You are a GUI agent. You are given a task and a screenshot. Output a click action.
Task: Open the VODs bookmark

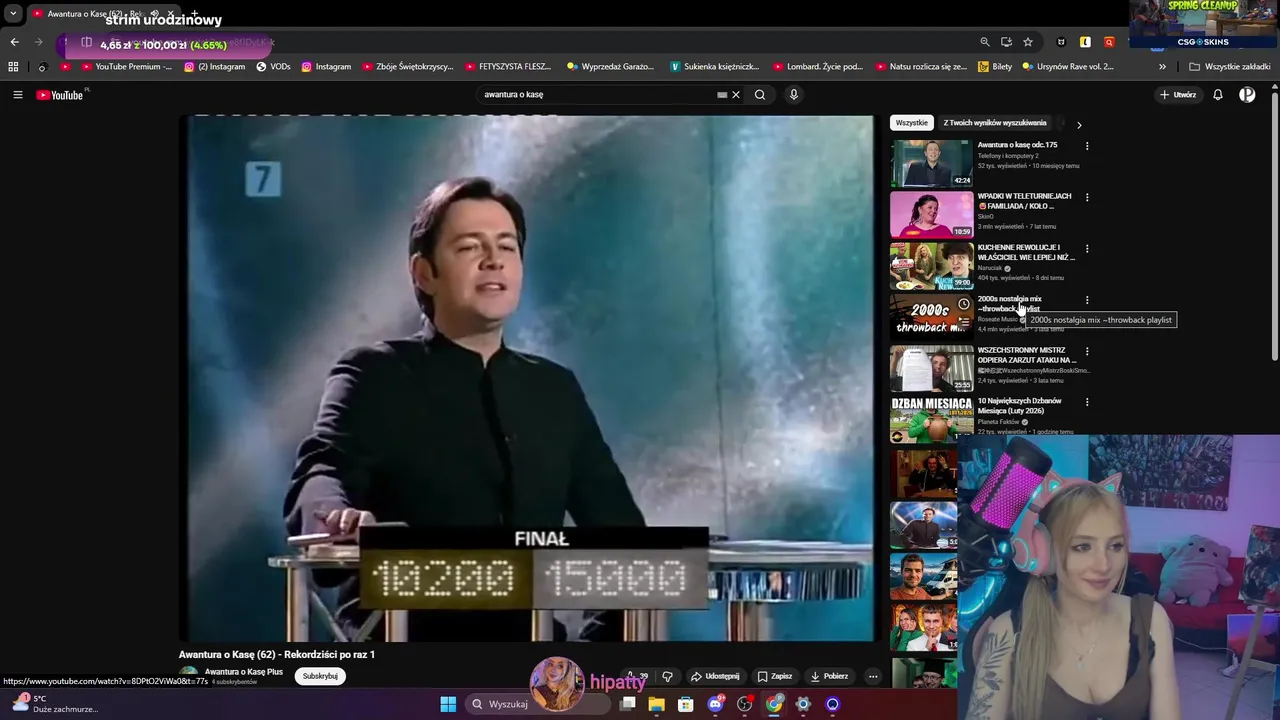pyautogui.click(x=273, y=67)
